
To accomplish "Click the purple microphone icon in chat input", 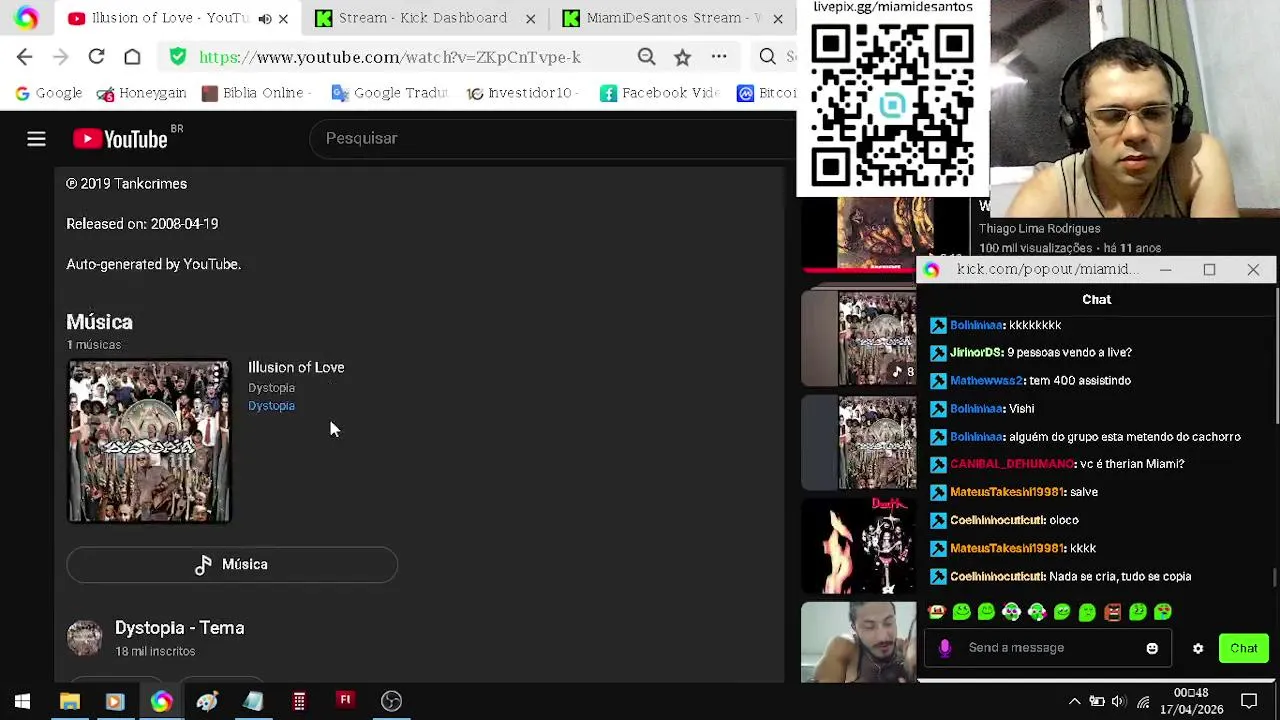I will coord(945,648).
